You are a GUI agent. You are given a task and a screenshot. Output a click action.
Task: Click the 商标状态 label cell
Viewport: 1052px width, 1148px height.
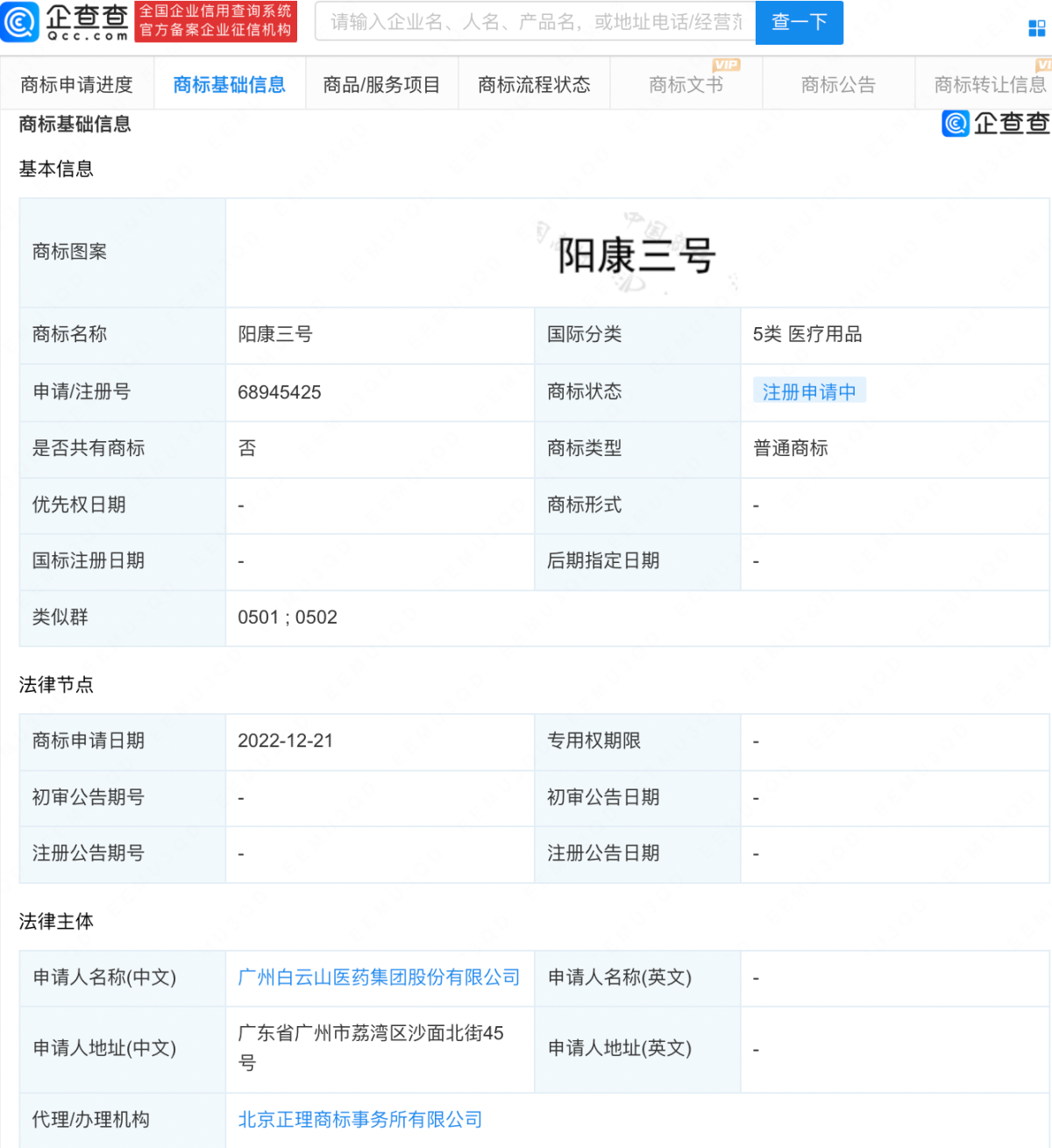637,392
